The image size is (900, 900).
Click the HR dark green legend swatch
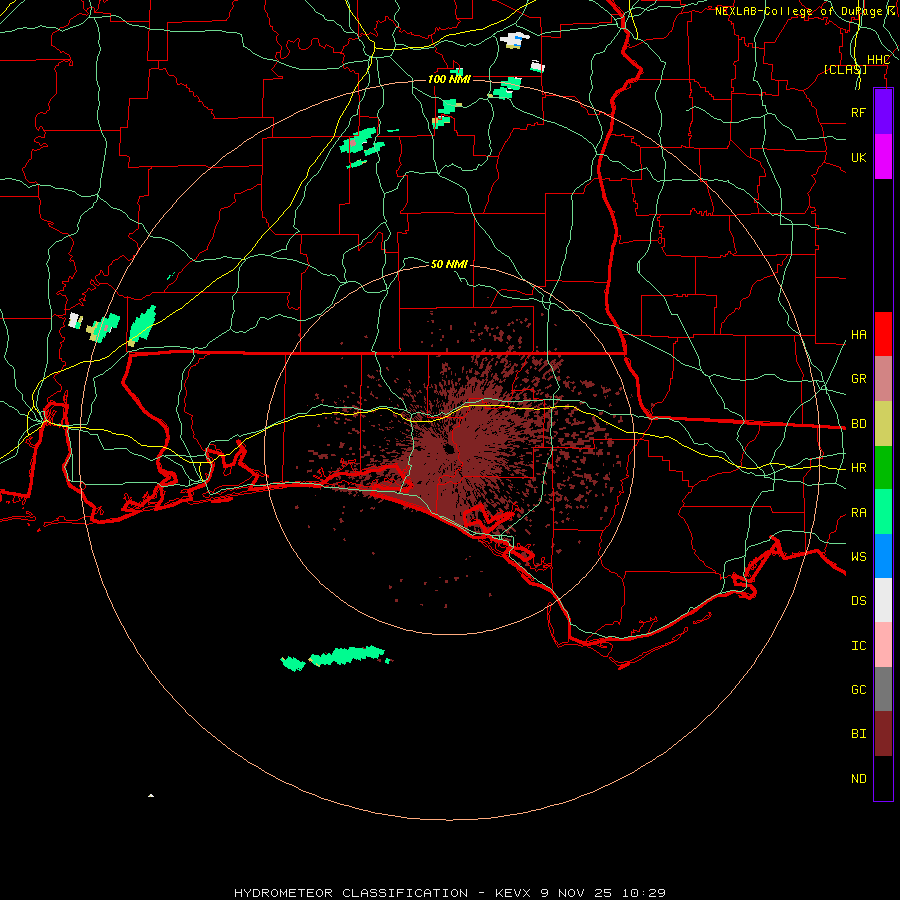[883, 468]
